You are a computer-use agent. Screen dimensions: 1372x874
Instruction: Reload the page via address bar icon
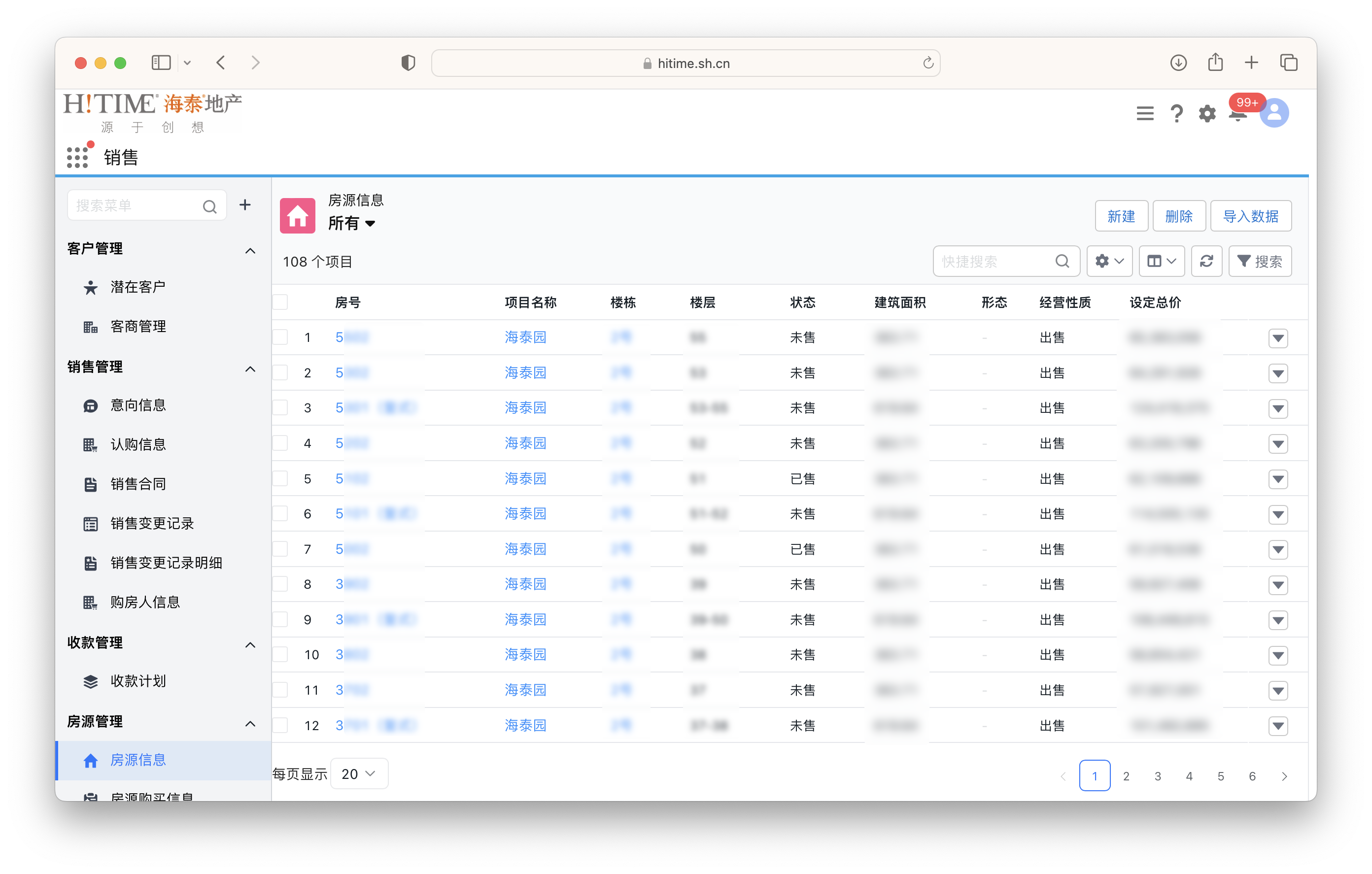pos(928,63)
